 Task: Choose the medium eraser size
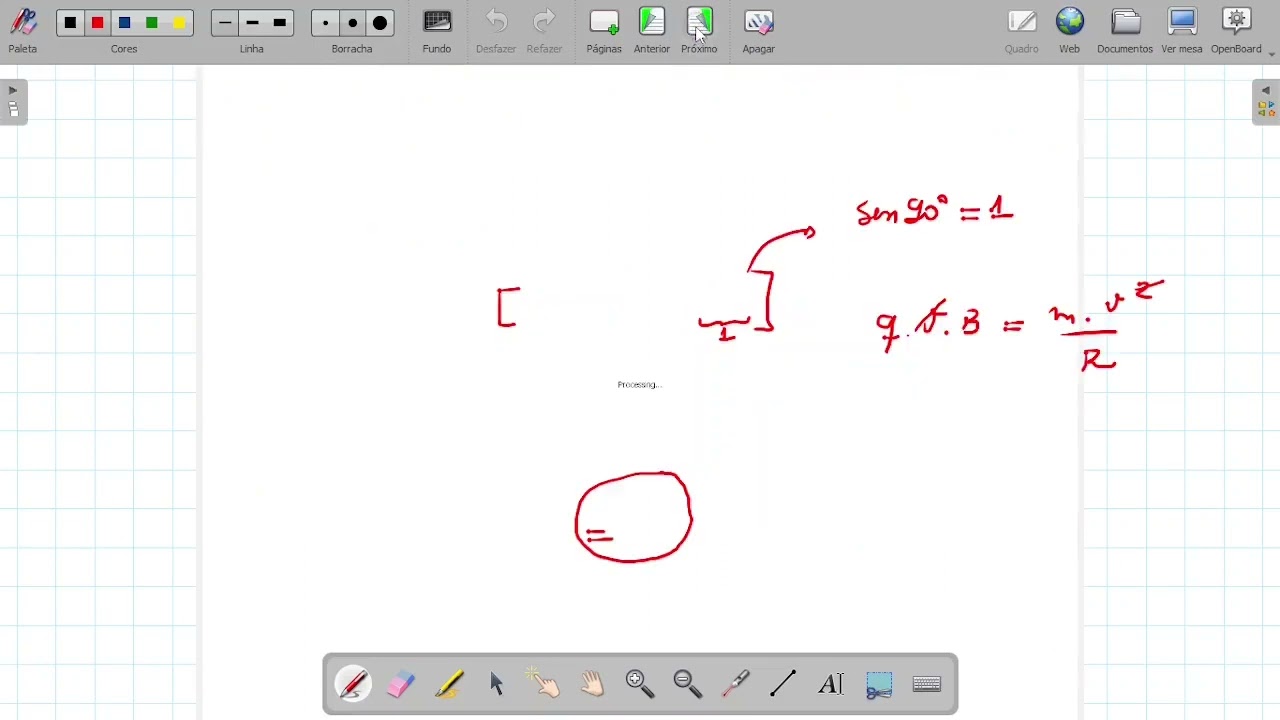[x=352, y=23]
